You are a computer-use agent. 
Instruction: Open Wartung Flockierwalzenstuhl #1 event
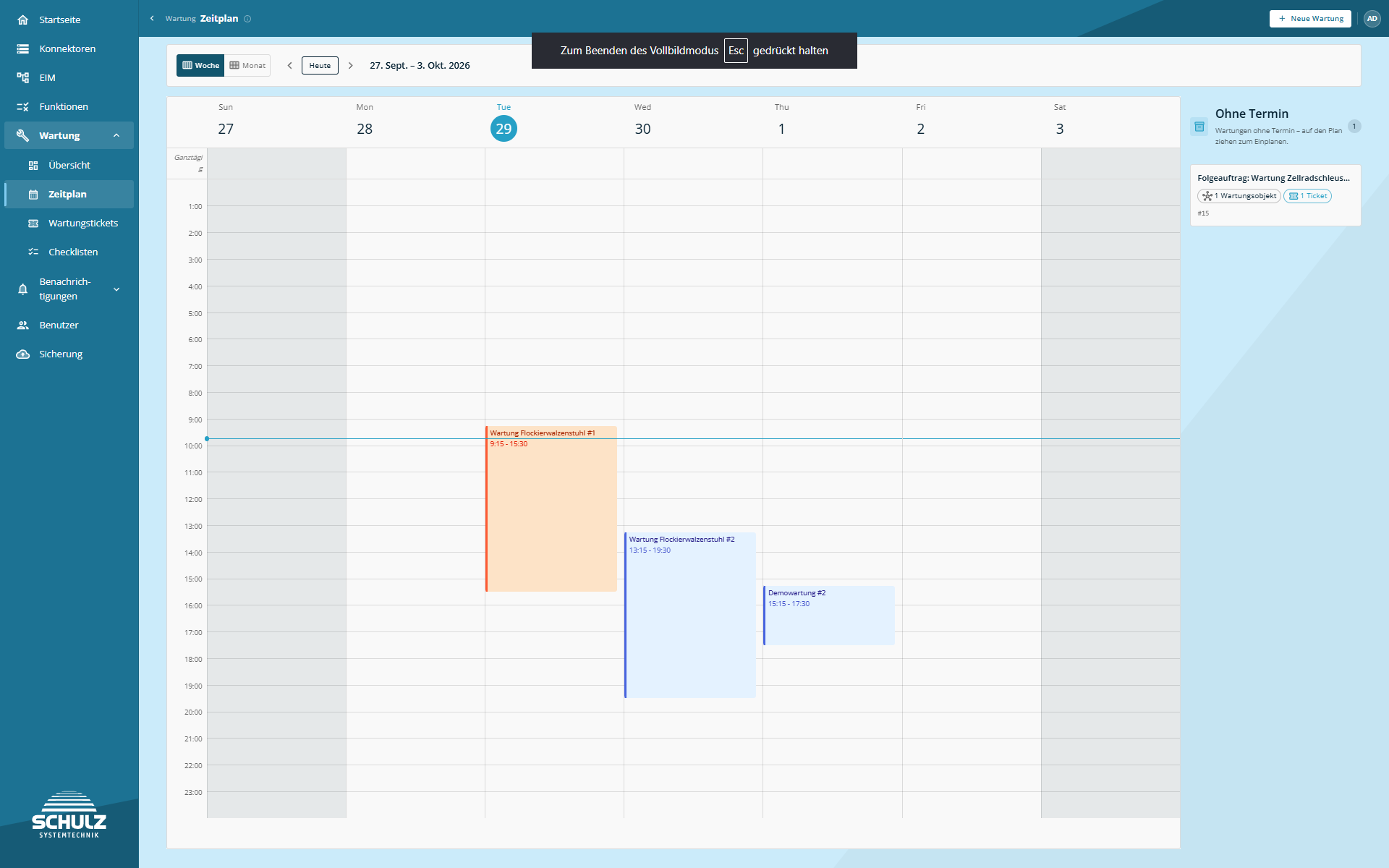(551, 509)
